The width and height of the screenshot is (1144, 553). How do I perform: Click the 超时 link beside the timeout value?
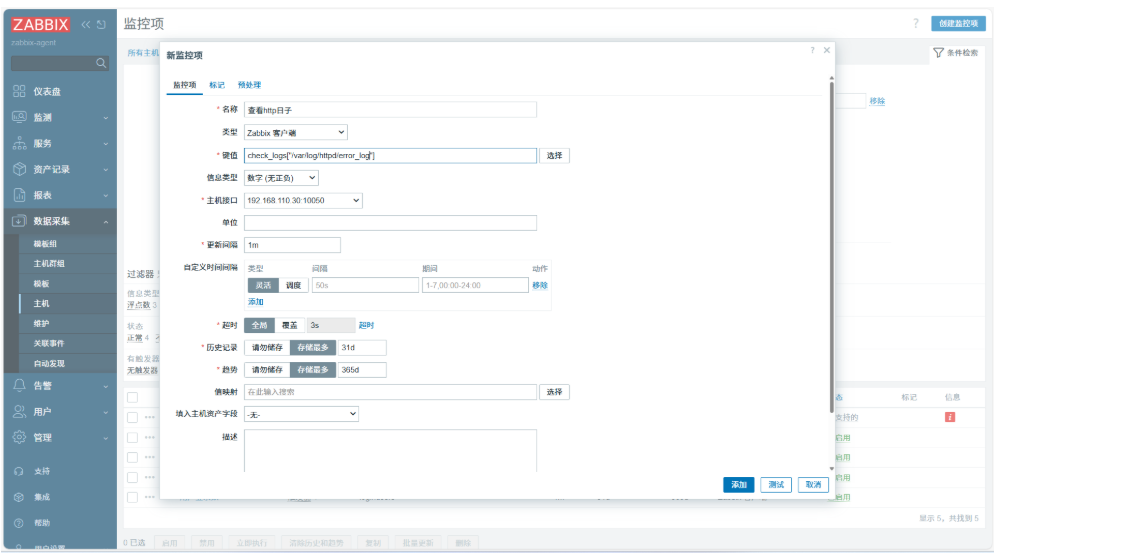click(366, 325)
